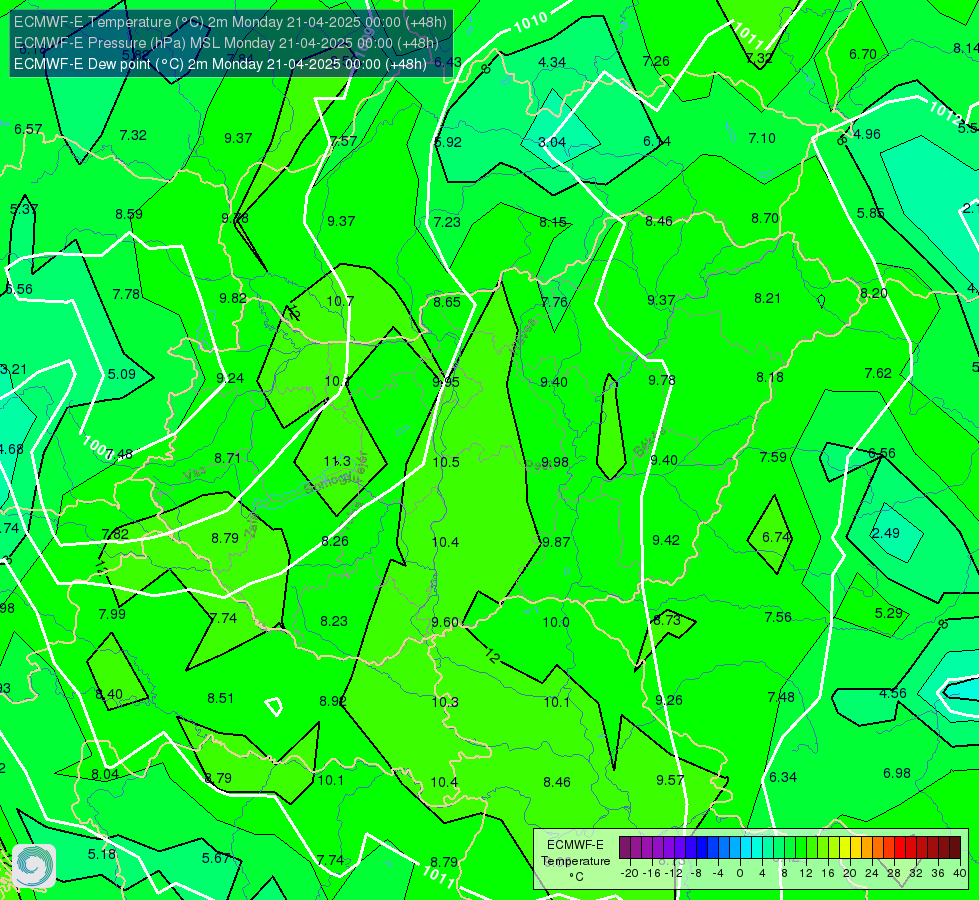This screenshot has width=979, height=900.
Task: Click the dew point value 6.74
Action: point(777,537)
